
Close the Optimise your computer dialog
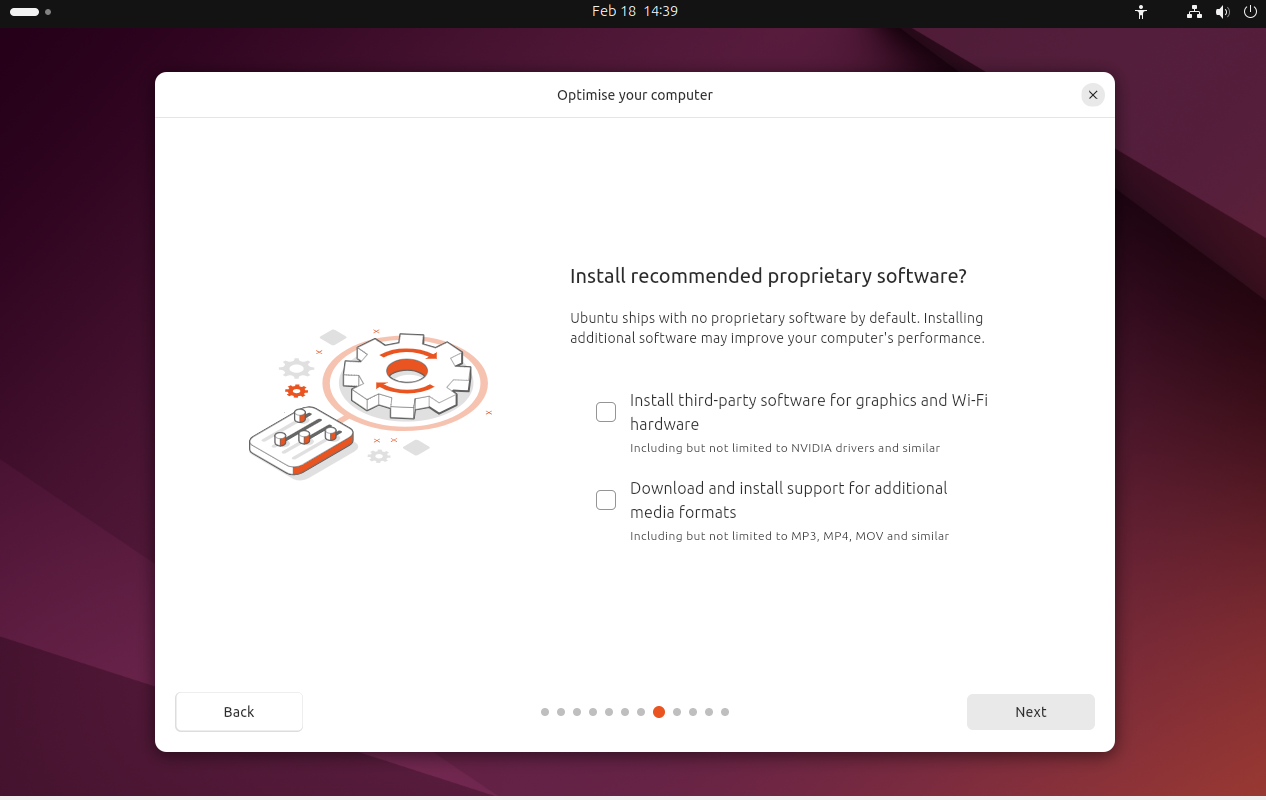click(1093, 95)
